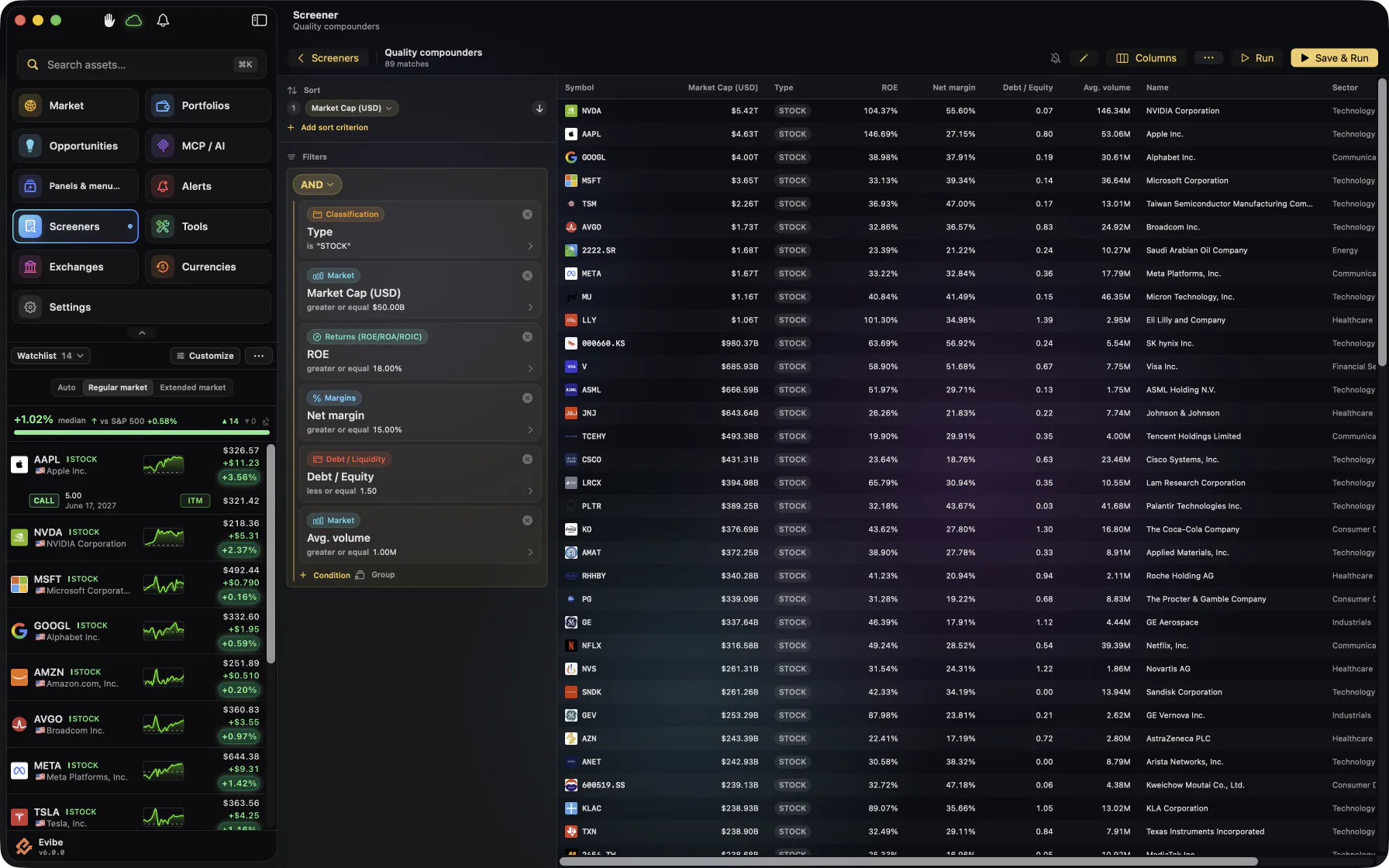Remove the Avg. volume filter
Screen dimensions: 1389x868
pyautogui.click(x=527, y=520)
